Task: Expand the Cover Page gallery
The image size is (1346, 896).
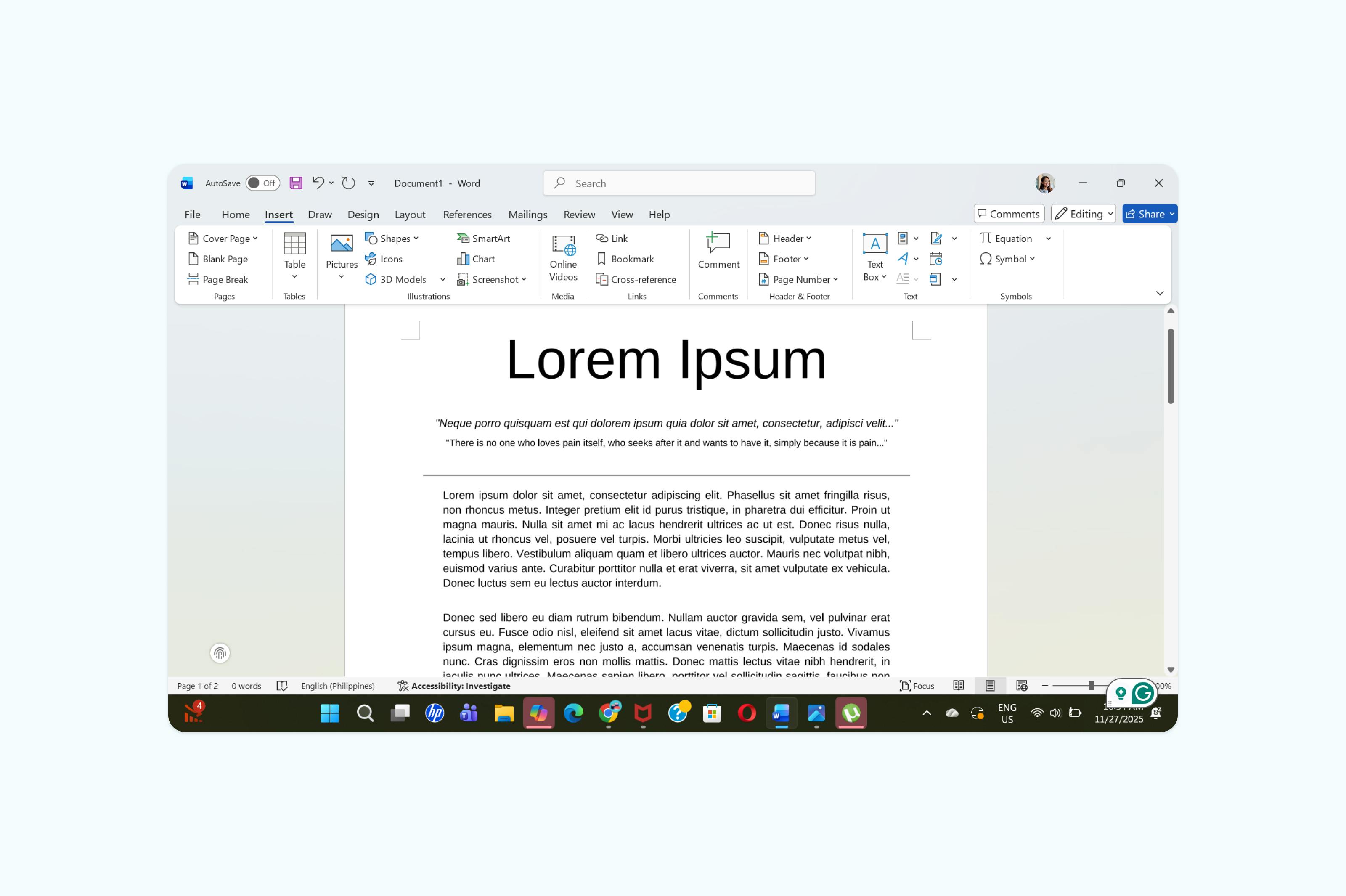Action: point(256,238)
